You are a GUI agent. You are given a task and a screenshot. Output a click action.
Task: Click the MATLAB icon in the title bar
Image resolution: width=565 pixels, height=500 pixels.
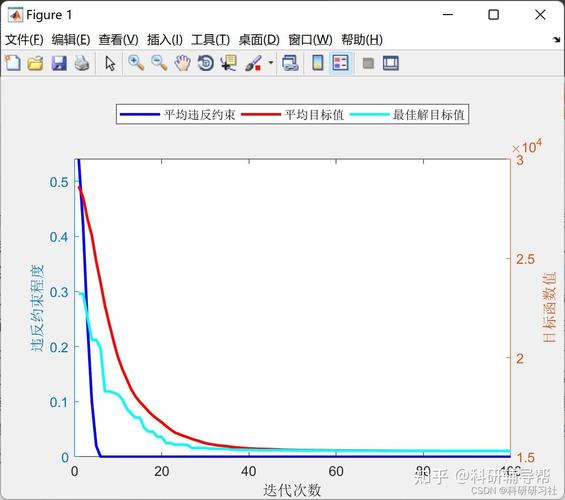[15, 15]
